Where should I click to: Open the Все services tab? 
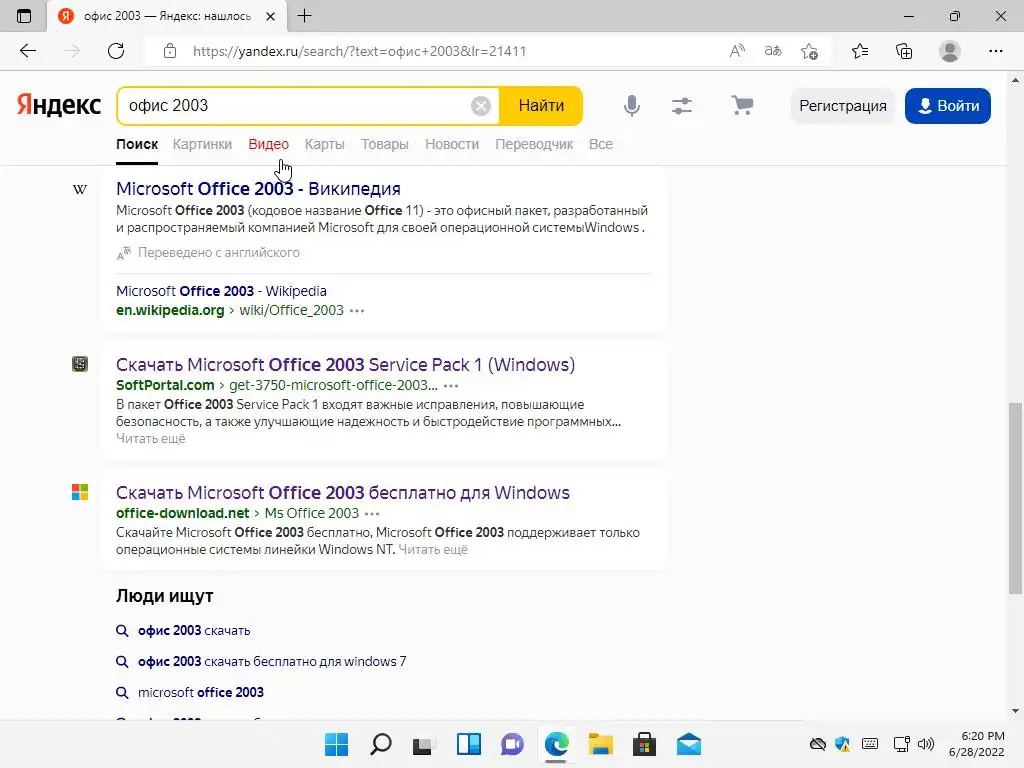click(601, 144)
